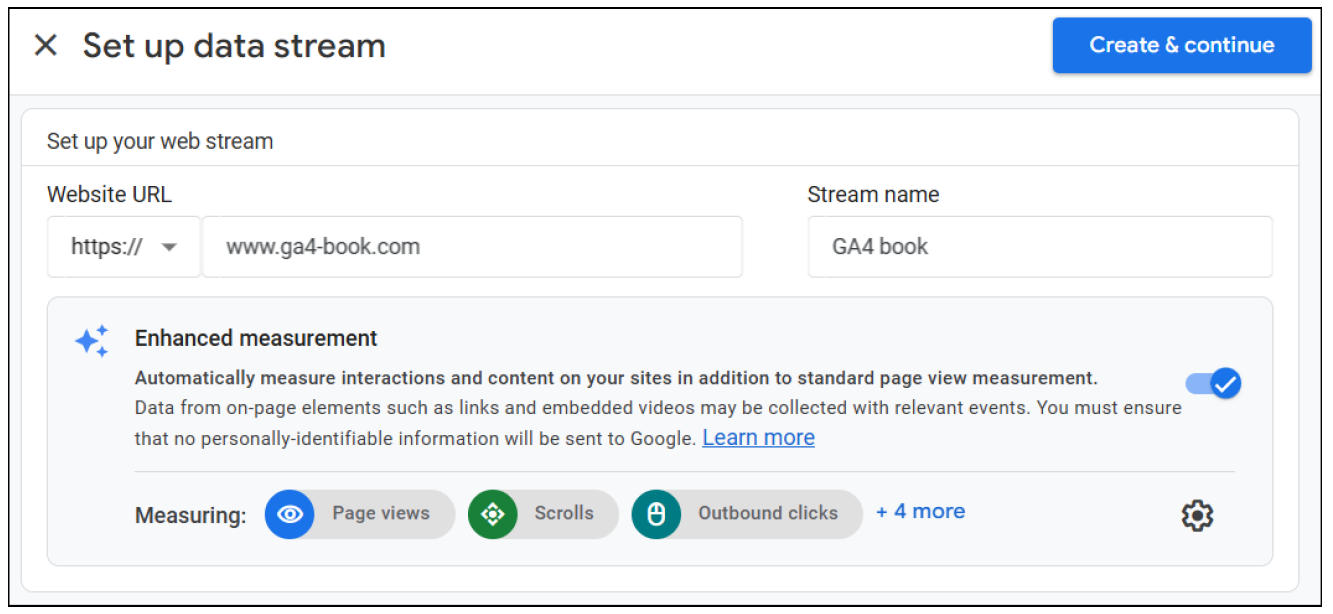
Task: Select the Page views eye icon
Action: pos(290,514)
